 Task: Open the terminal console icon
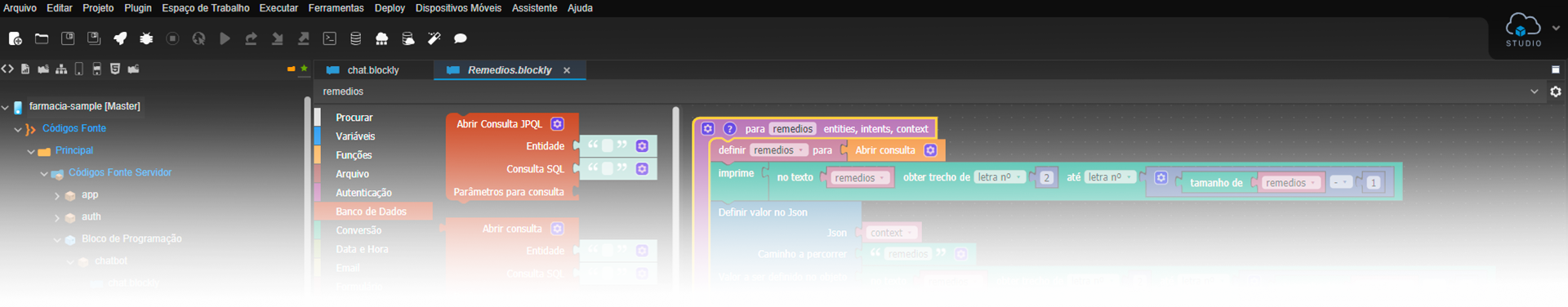[x=330, y=38]
